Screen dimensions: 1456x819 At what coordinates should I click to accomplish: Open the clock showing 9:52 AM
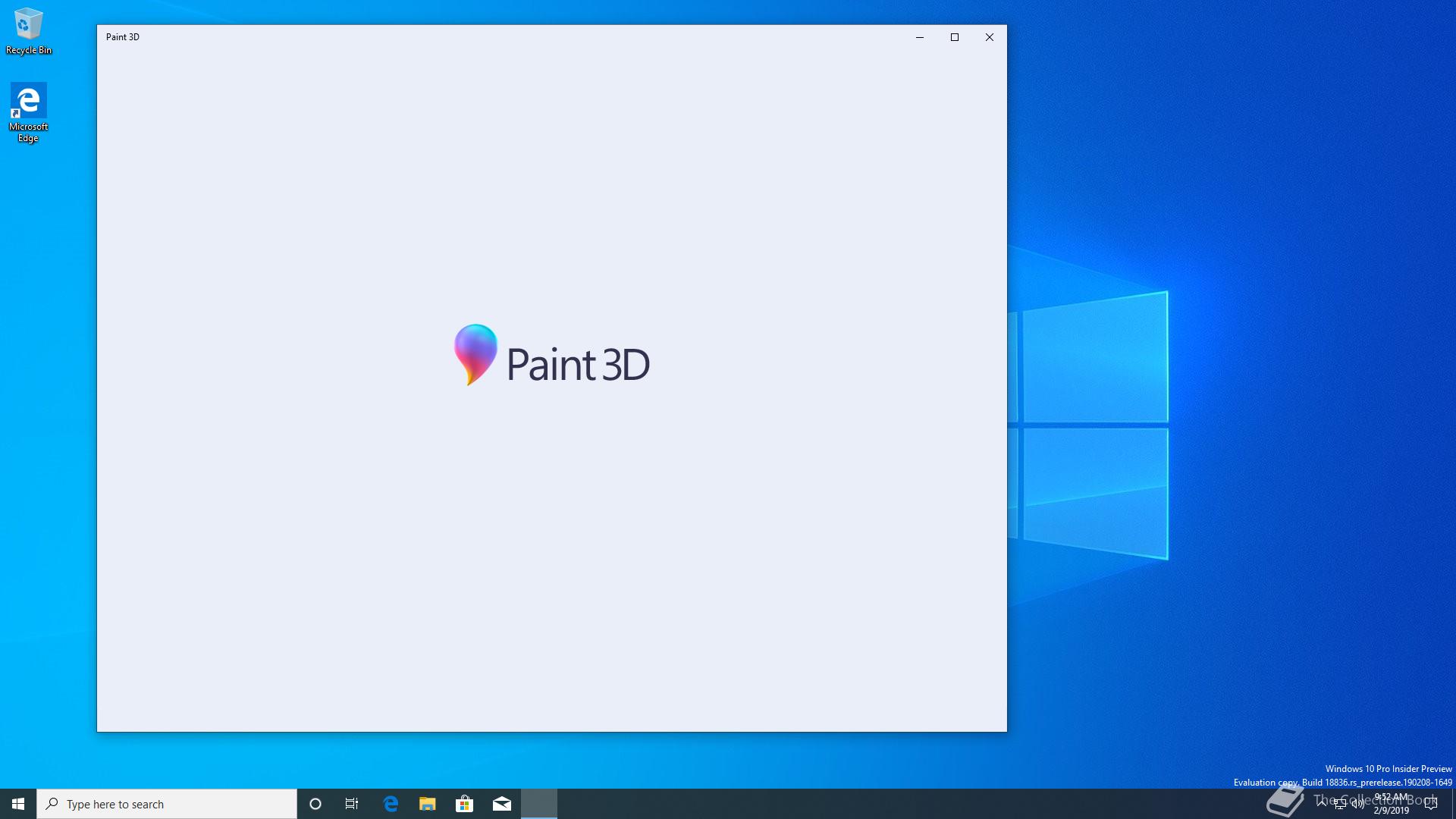click(x=1391, y=804)
